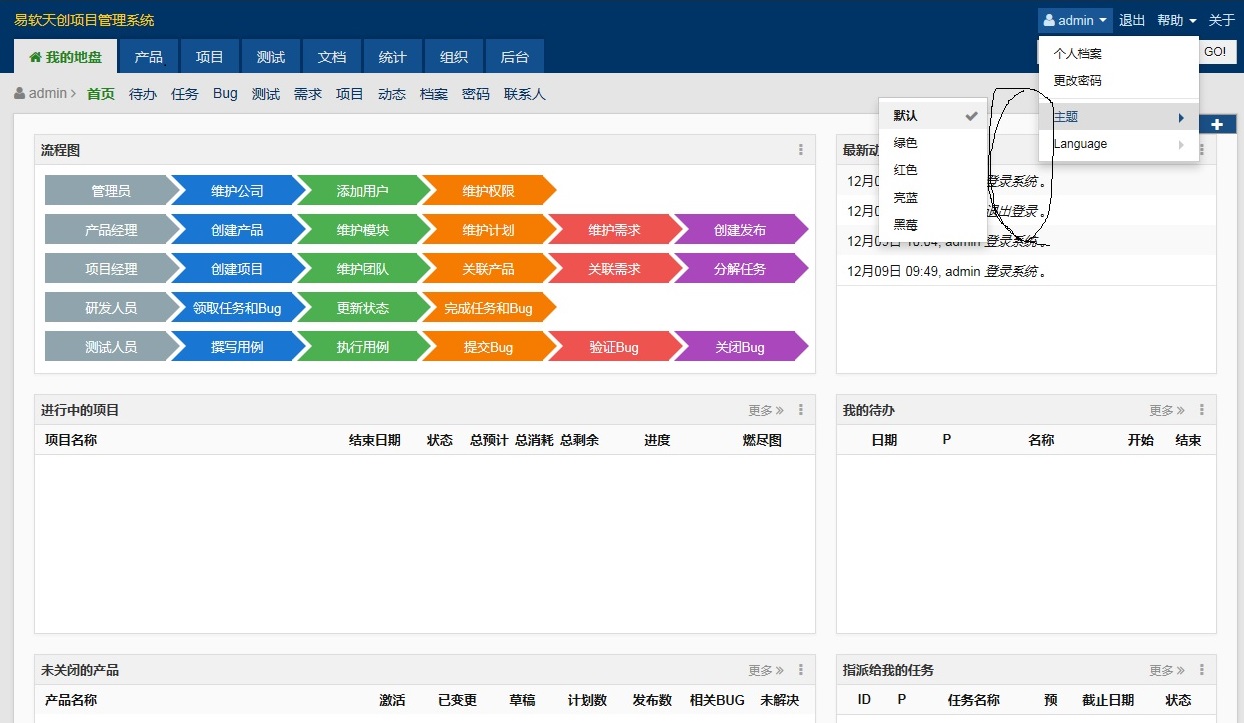Image resolution: width=1244 pixels, height=723 pixels.
Task: Click the 维护公司 flow step
Action: coord(237,190)
